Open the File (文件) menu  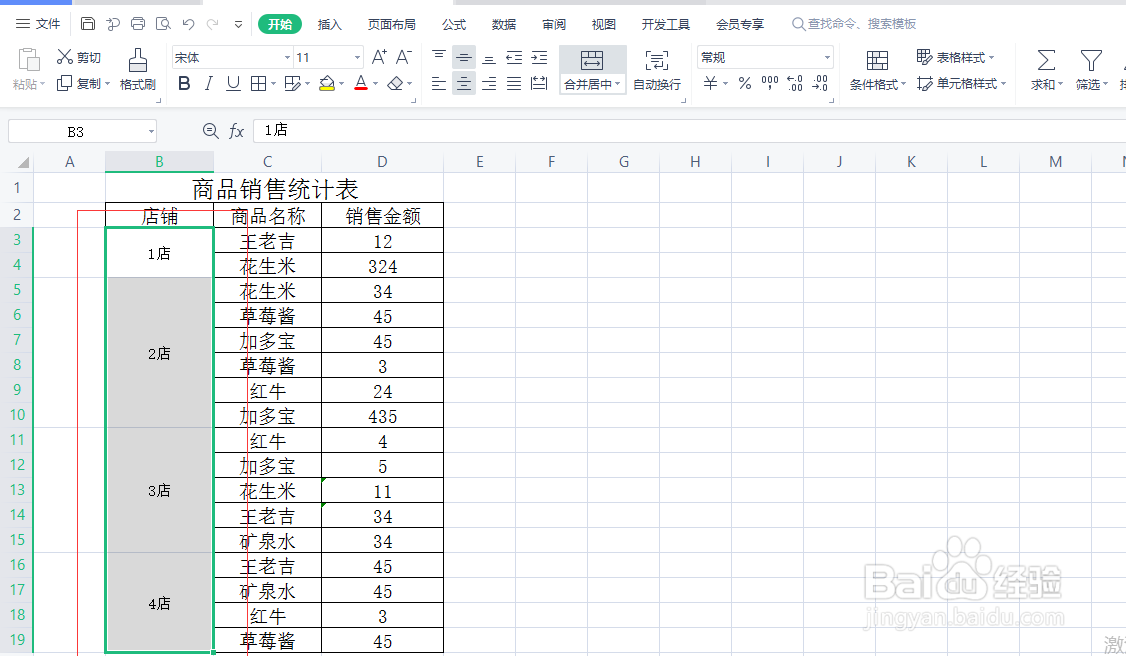click(x=39, y=24)
